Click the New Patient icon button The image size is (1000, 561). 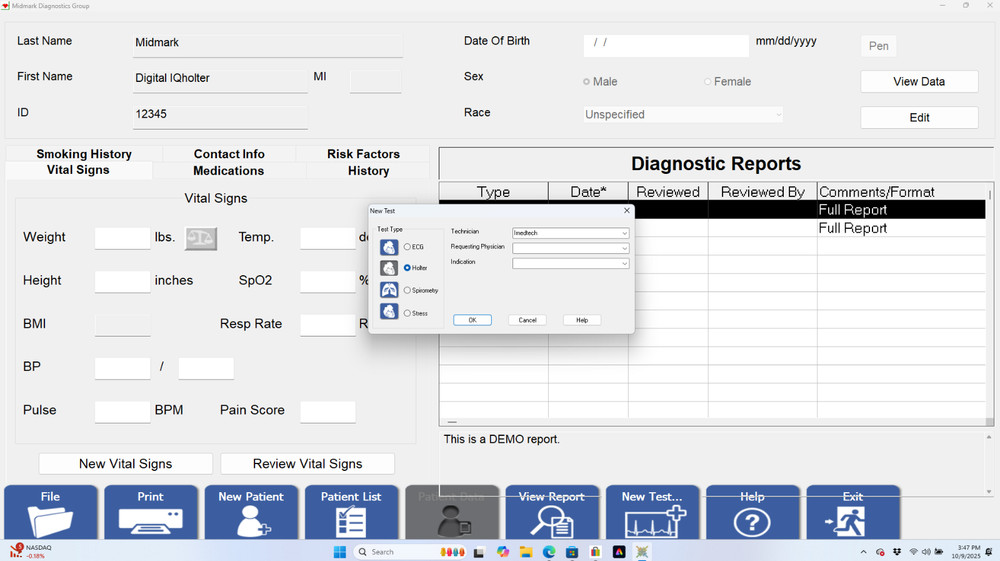[x=251, y=513]
